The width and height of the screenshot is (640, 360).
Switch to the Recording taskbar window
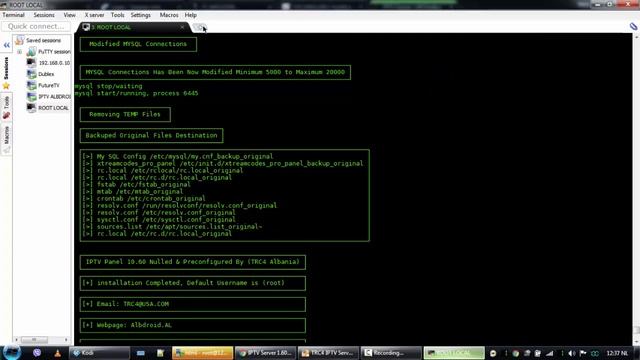pos(391,353)
